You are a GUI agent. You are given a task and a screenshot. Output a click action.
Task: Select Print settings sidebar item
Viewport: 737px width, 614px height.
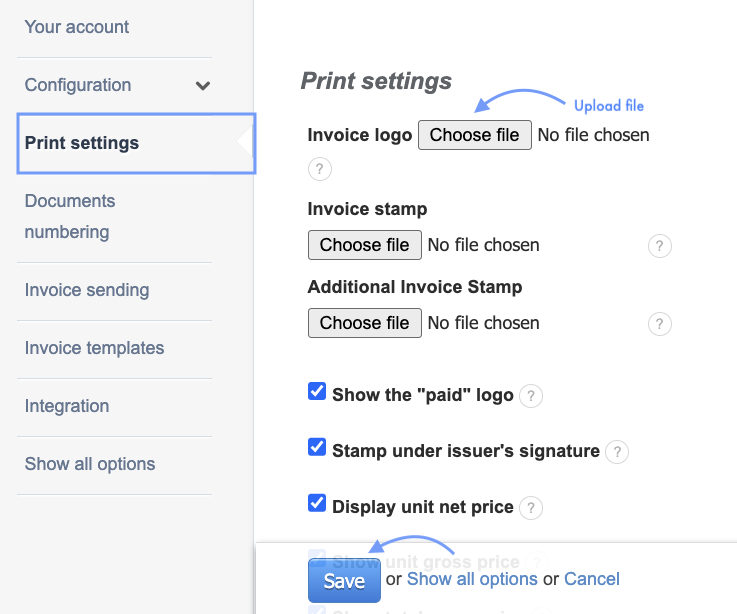pos(82,143)
